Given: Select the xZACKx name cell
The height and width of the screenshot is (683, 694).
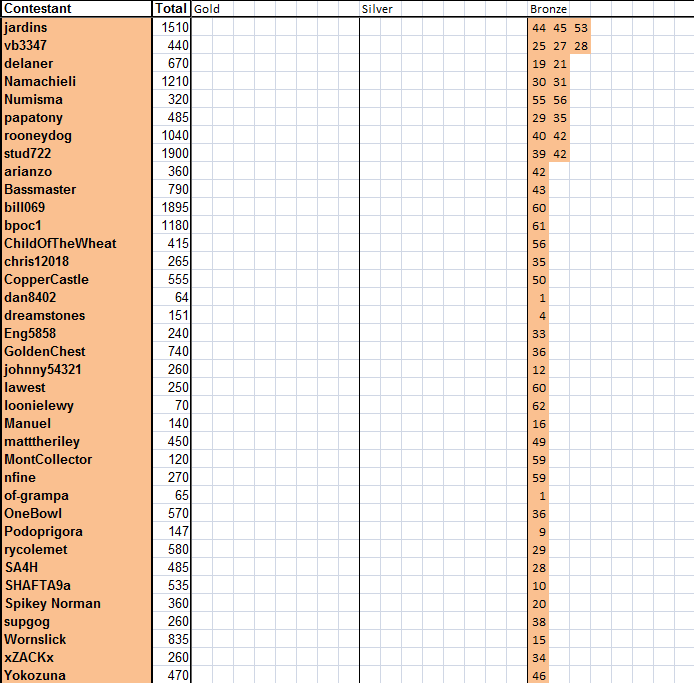Looking at the screenshot, I should [x=77, y=657].
